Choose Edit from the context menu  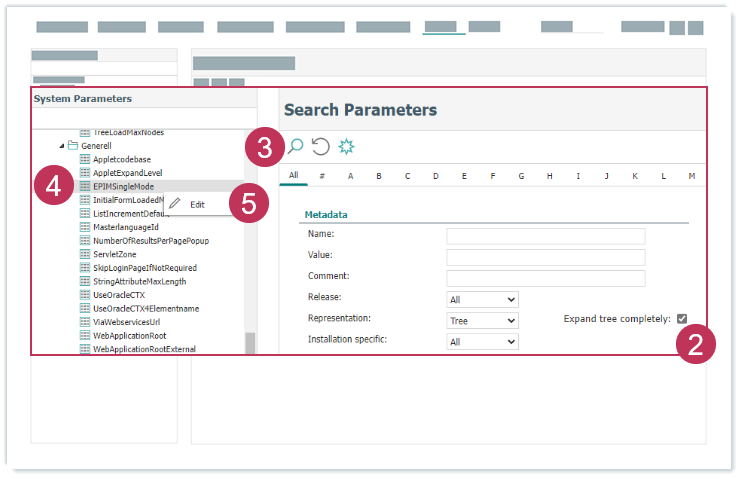click(x=198, y=204)
